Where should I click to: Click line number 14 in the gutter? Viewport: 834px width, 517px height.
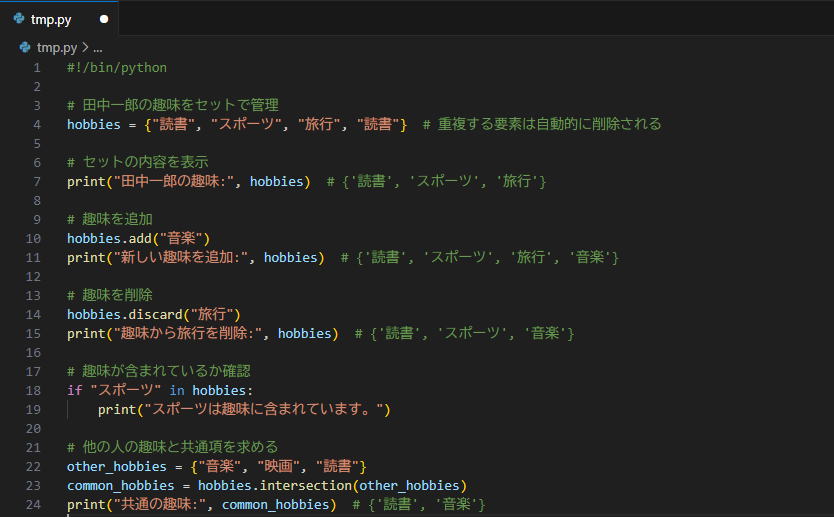coord(33,314)
